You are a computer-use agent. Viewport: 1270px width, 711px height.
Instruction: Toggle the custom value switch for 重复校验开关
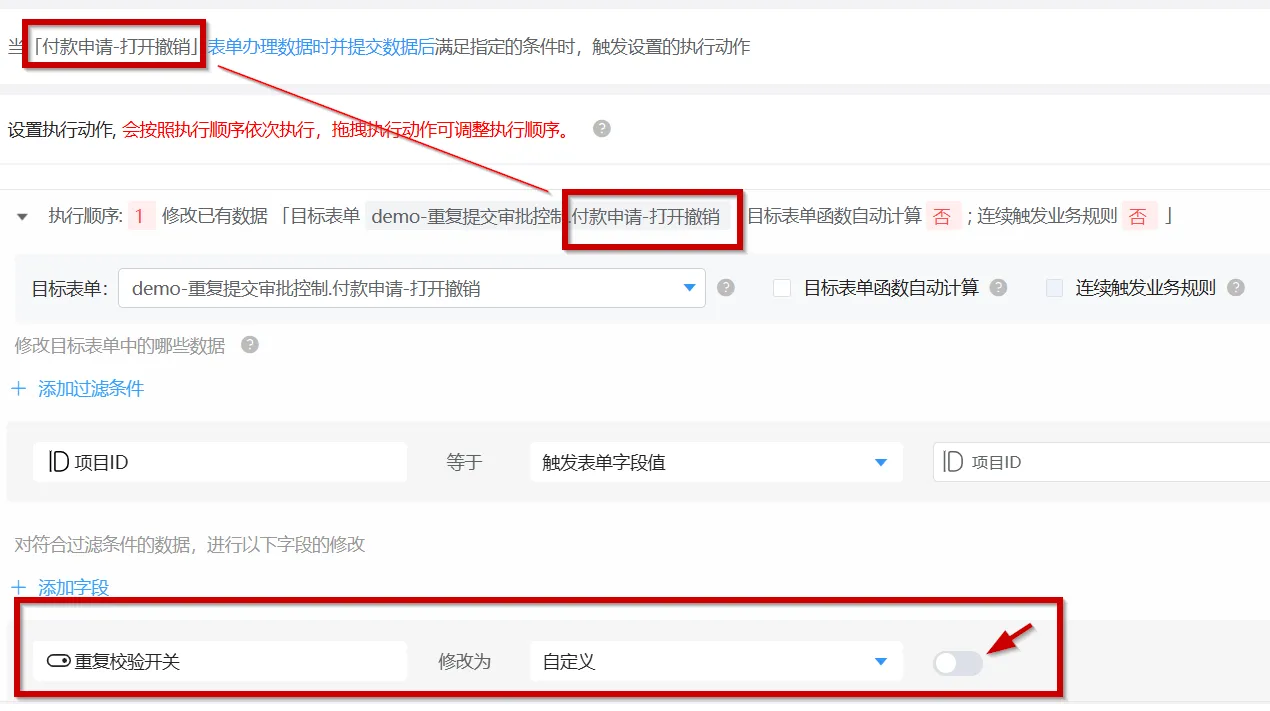[x=957, y=663]
